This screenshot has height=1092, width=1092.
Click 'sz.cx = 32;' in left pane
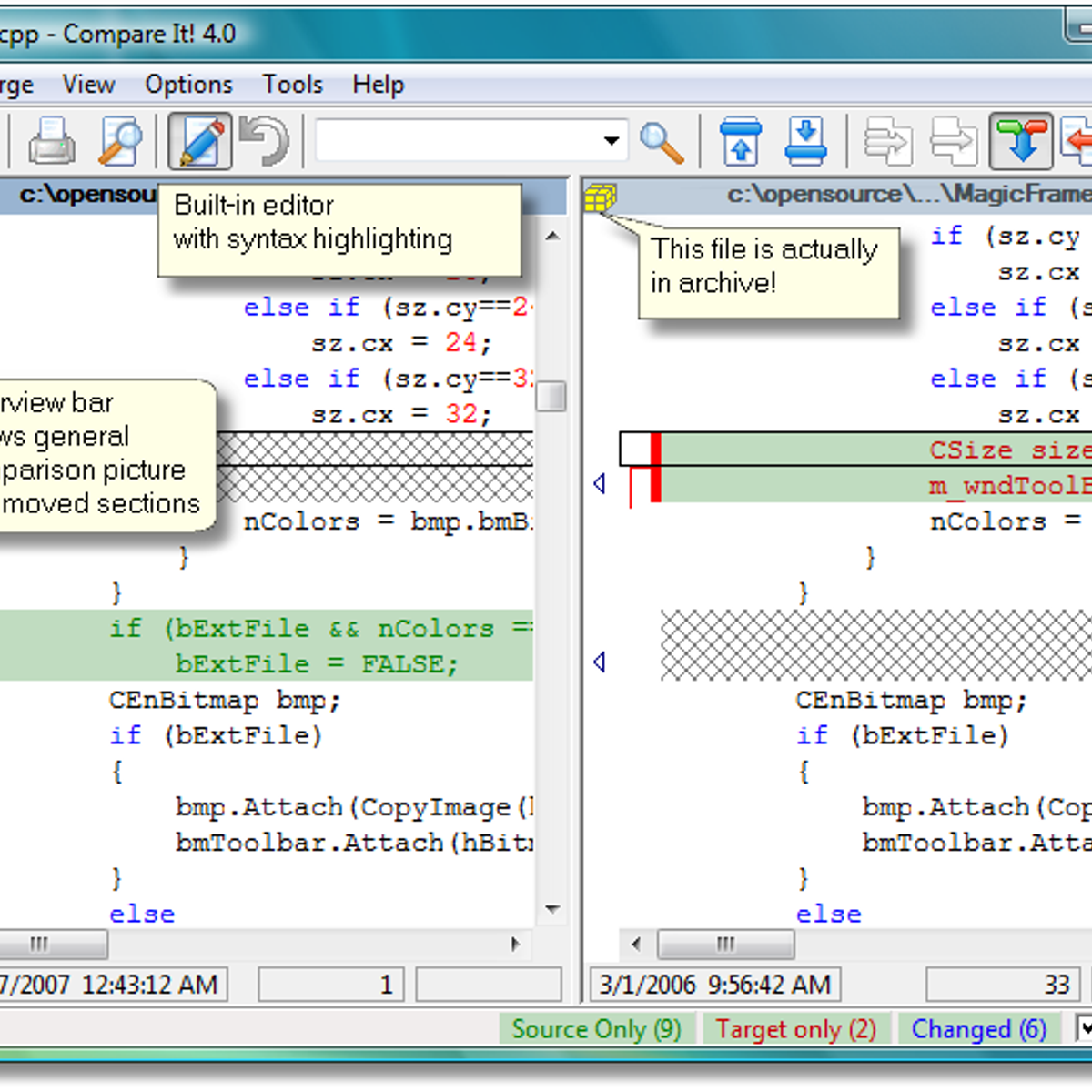pos(401,414)
